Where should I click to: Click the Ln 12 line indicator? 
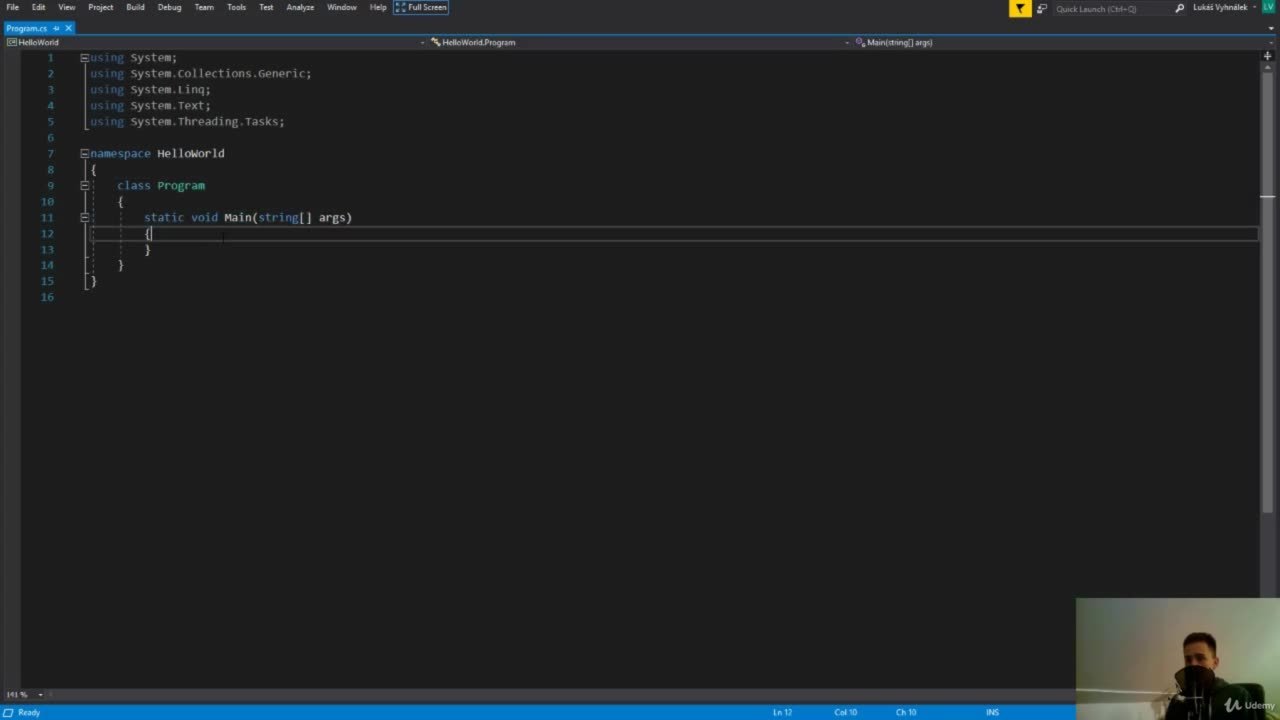784,711
